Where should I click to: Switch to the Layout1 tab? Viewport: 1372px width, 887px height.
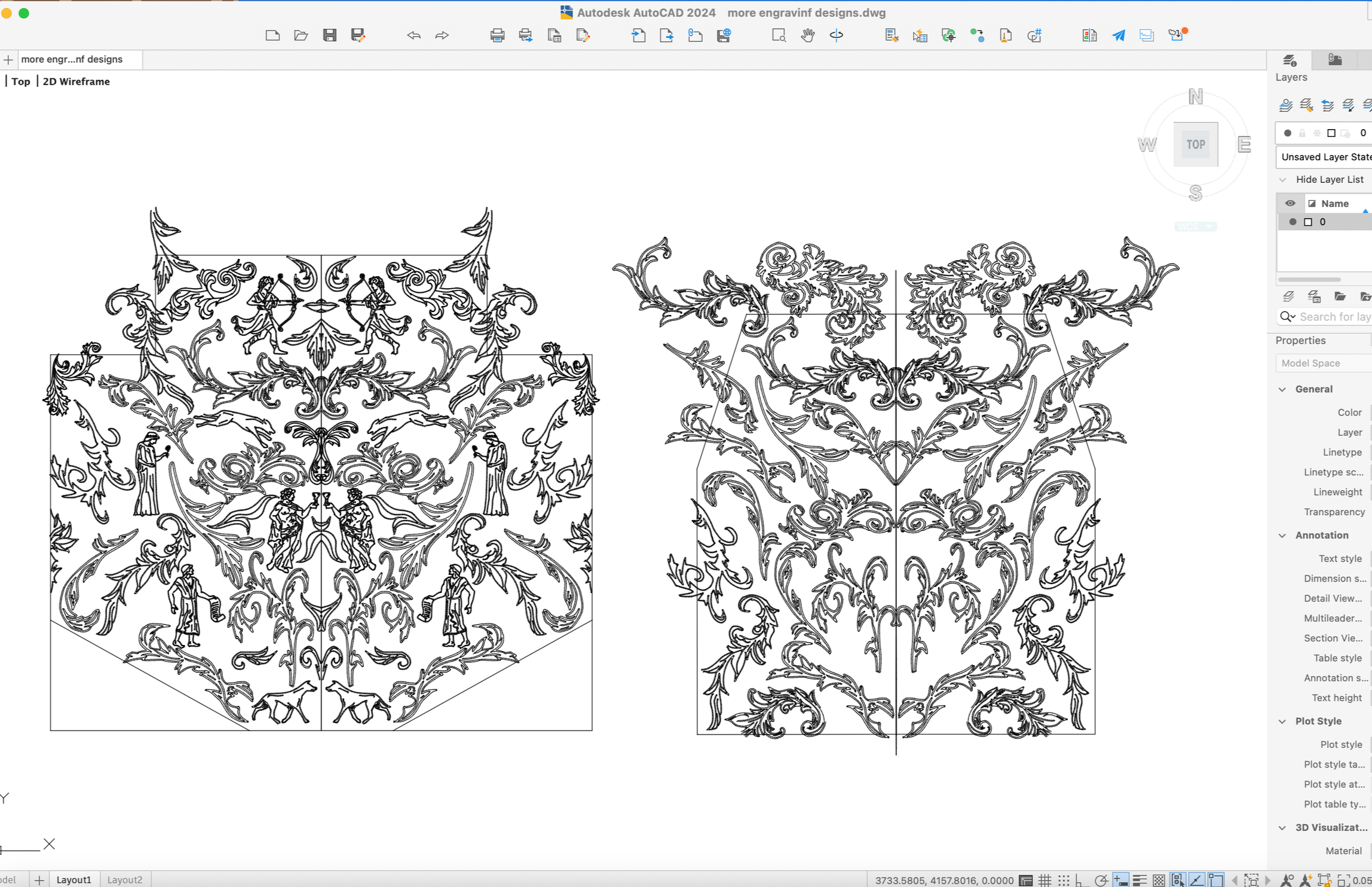point(73,880)
